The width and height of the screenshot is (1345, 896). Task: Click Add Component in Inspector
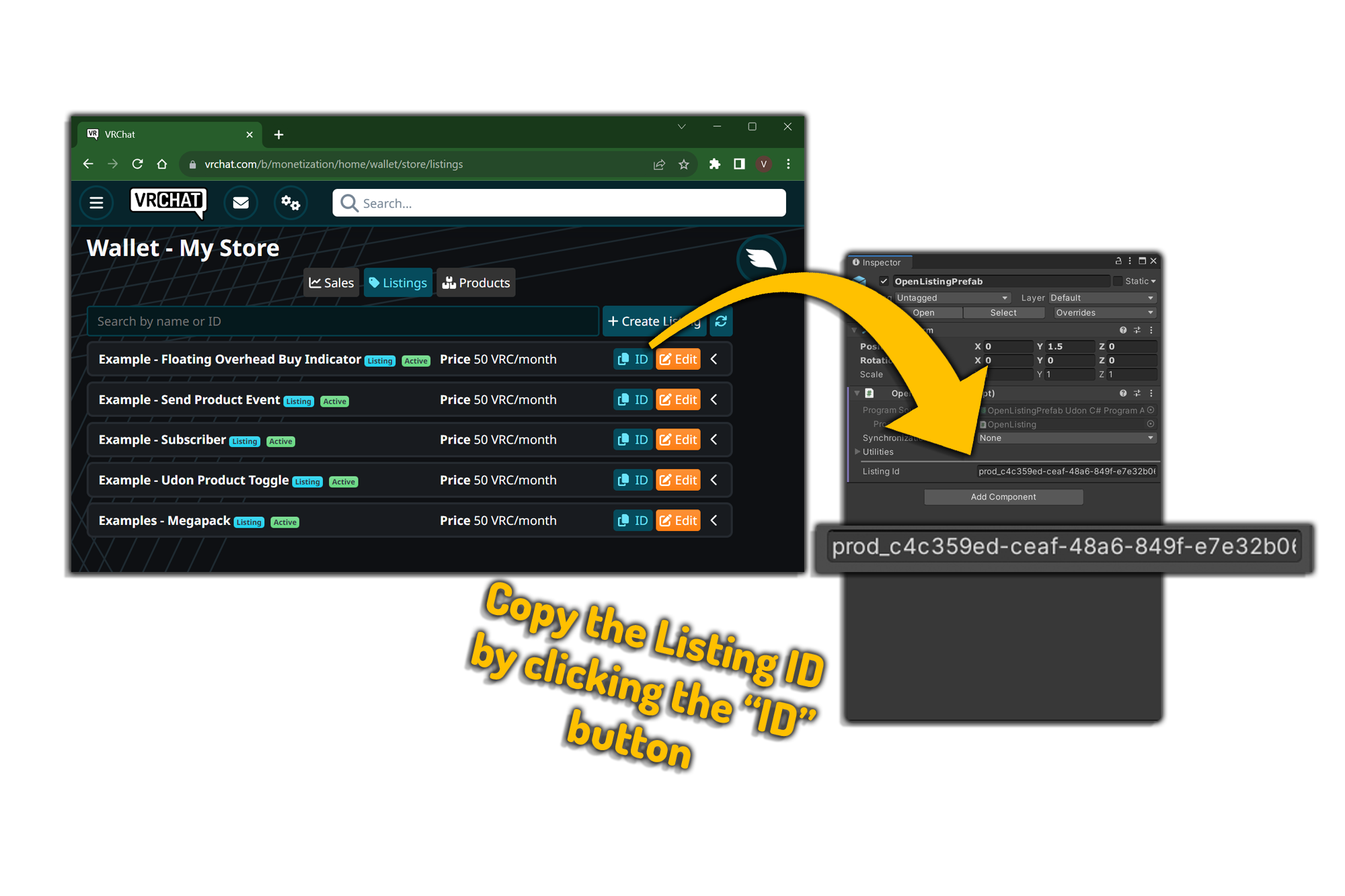(1003, 497)
